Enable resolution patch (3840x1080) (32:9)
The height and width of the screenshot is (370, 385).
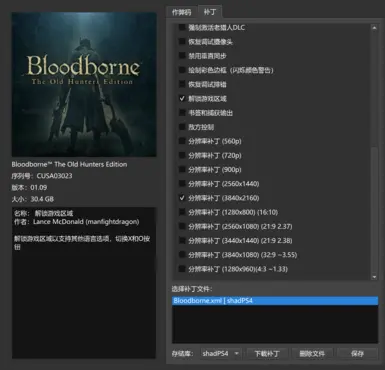[x=182, y=255]
